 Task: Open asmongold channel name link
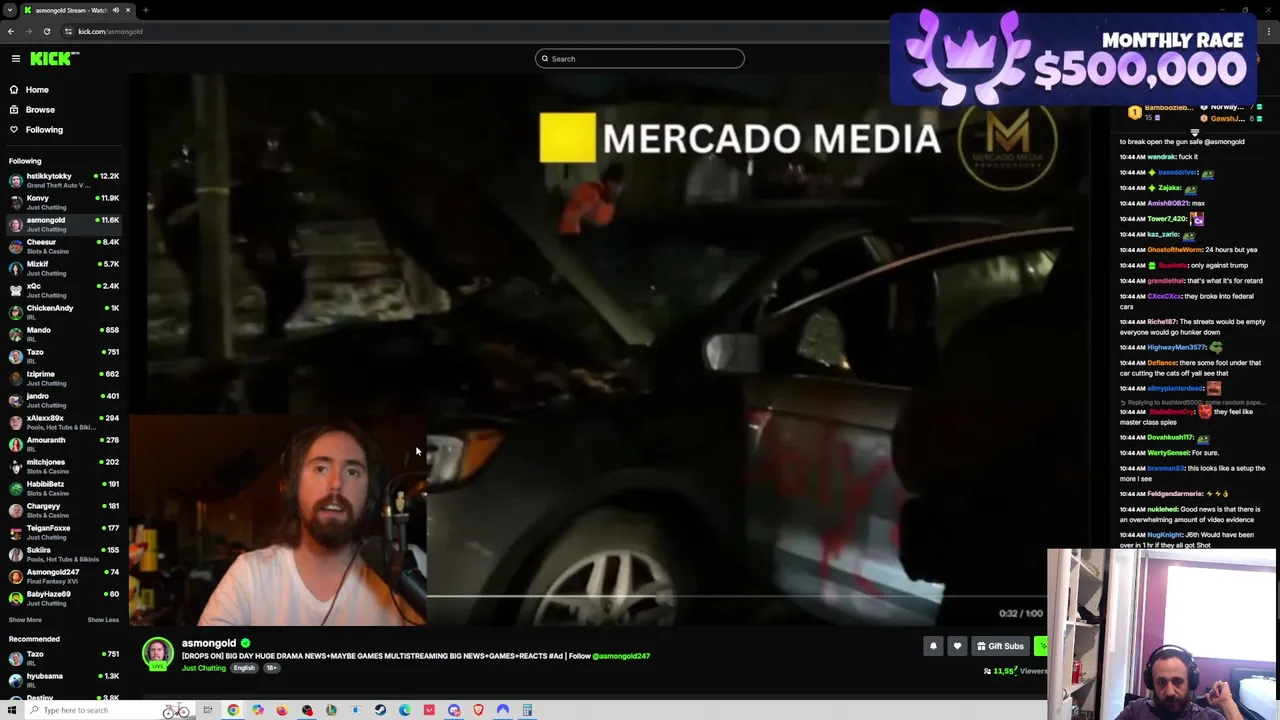(209, 643)
